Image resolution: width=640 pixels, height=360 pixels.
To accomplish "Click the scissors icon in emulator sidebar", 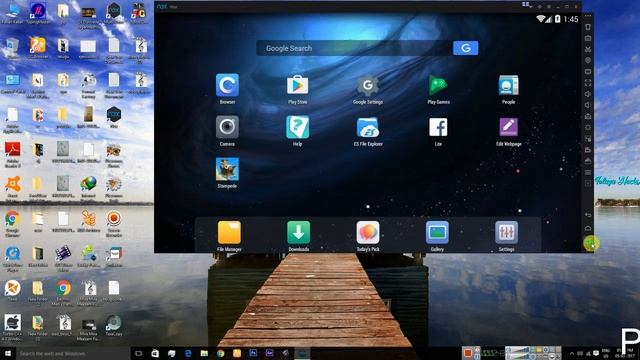I will click(588, 49).
